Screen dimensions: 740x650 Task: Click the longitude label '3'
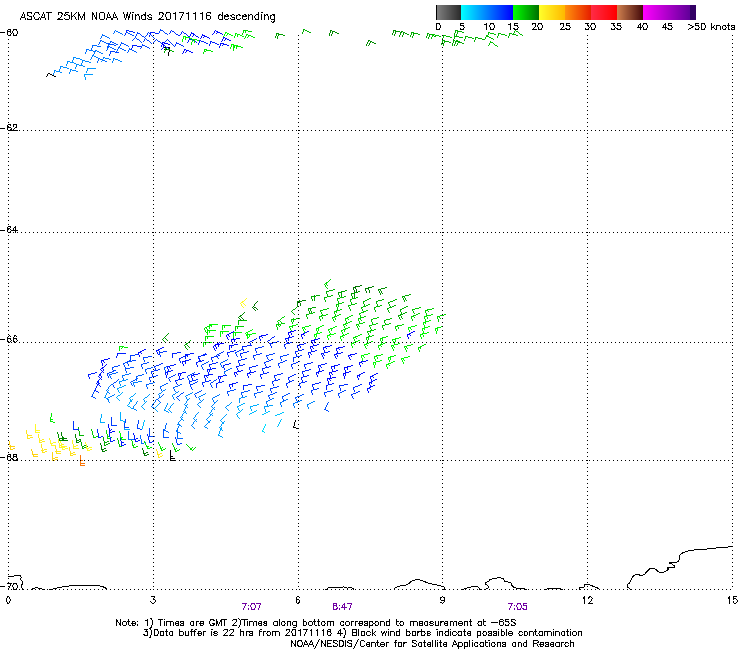click(x=153, y=600)
